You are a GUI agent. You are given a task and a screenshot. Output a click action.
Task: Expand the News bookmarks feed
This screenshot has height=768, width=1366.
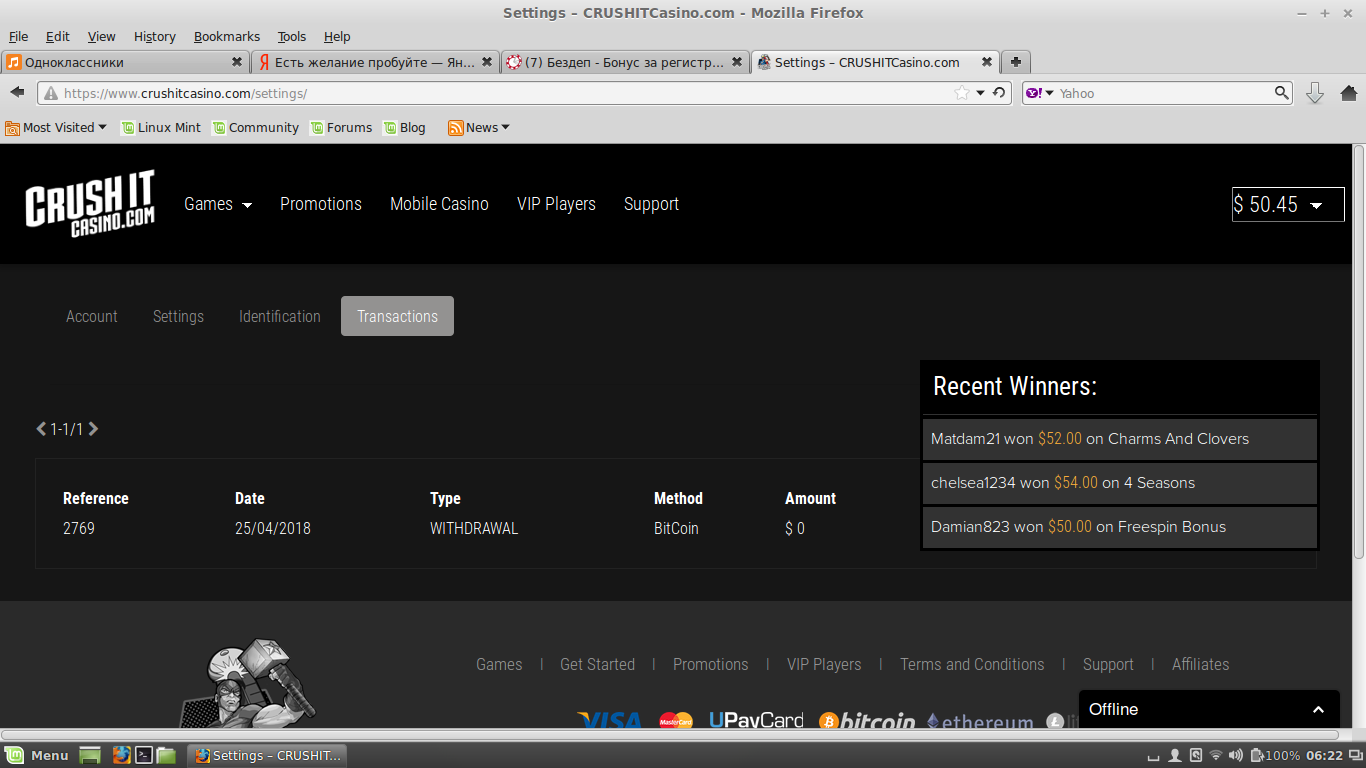479,127
